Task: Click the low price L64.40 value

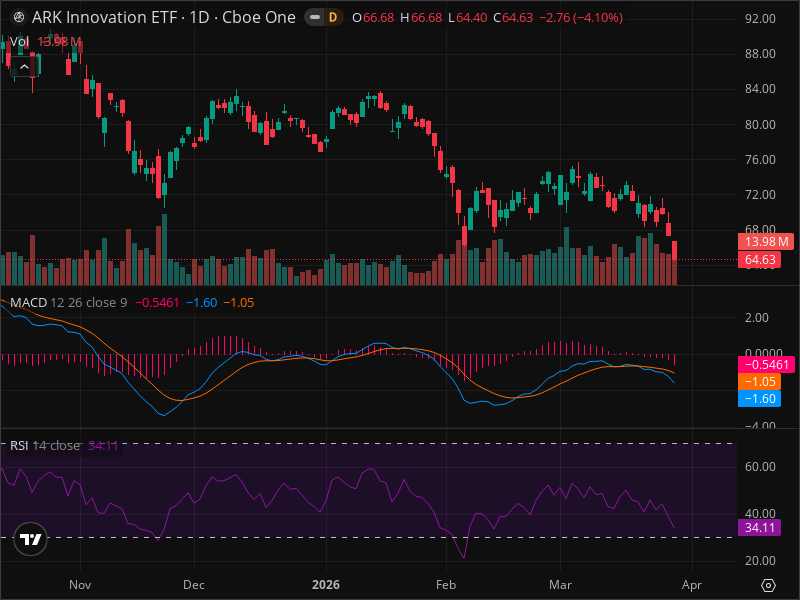Action: [467, 18]
